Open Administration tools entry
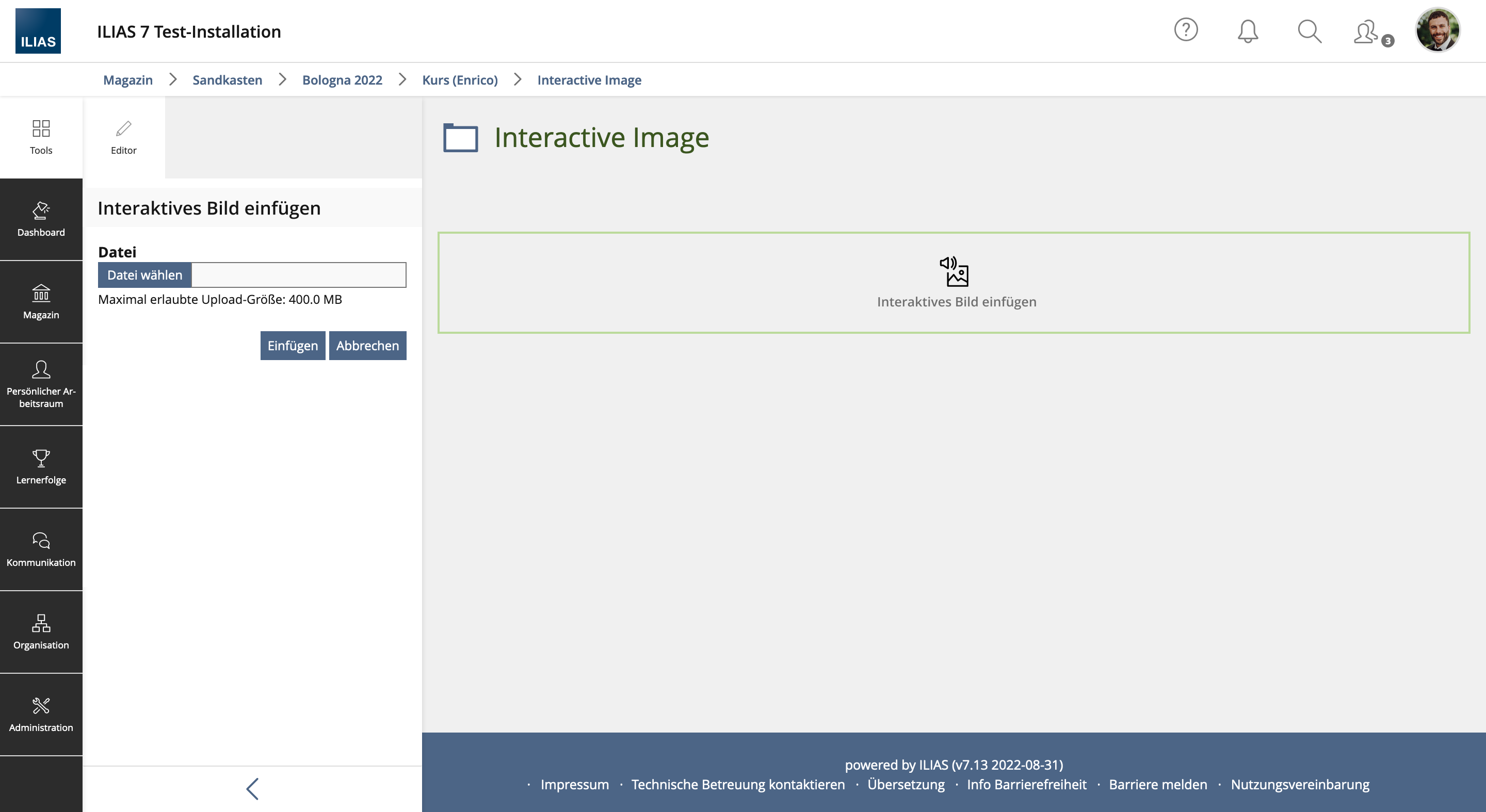 click(x=41, y=714)
